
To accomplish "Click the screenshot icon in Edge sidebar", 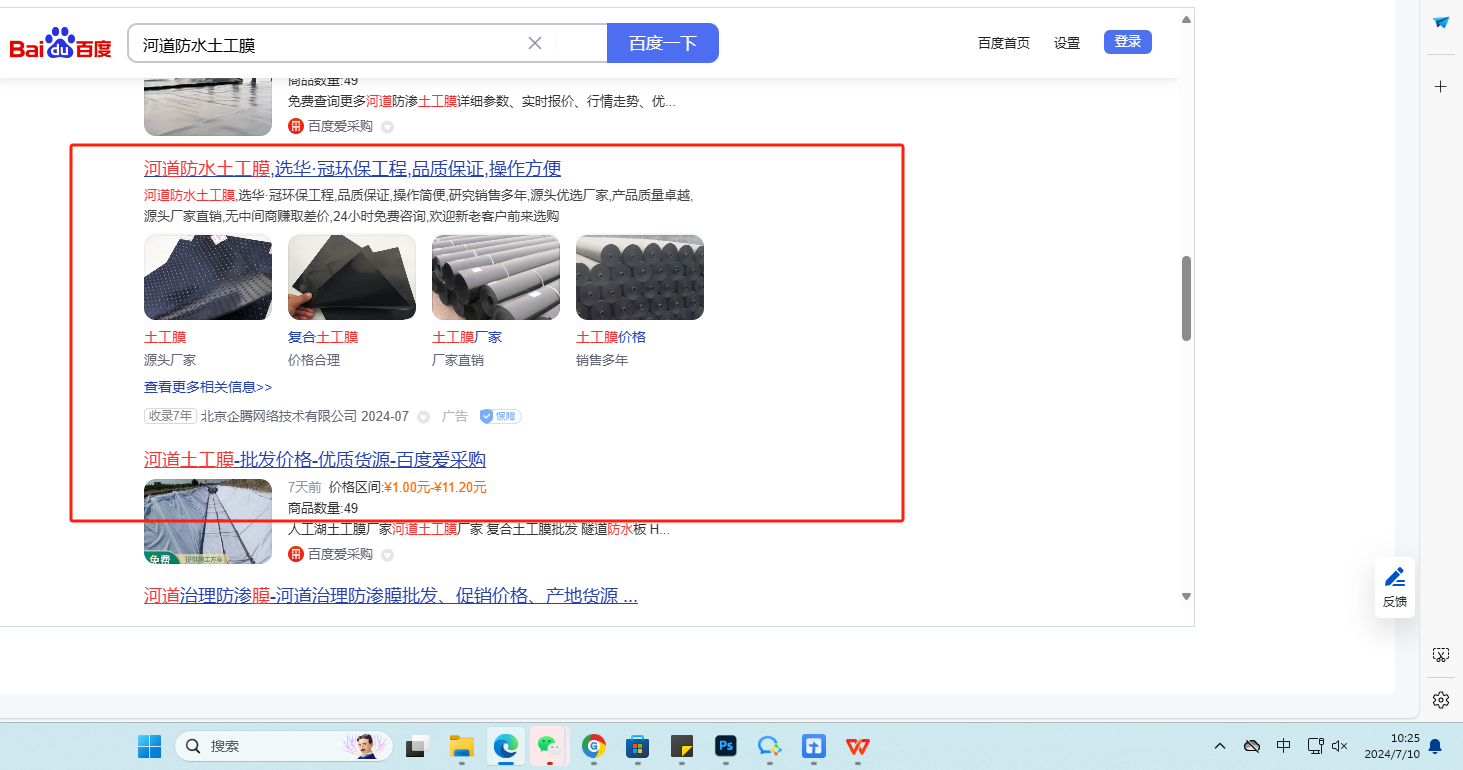I will [1441, 655].
